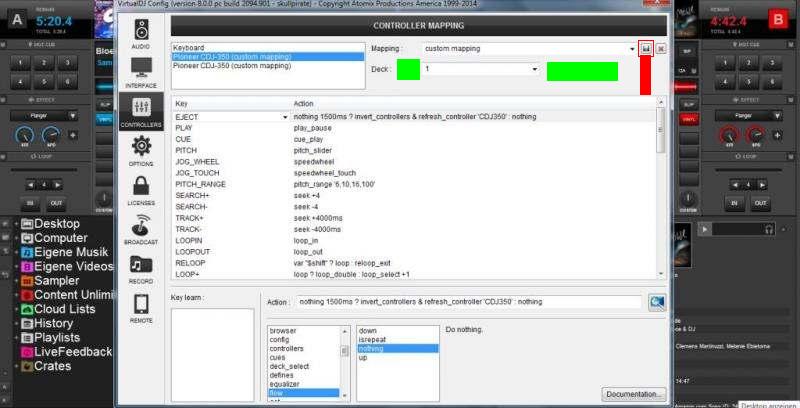Select Deck A indicator
Screen dimensions: 800x408
point(17,20)
